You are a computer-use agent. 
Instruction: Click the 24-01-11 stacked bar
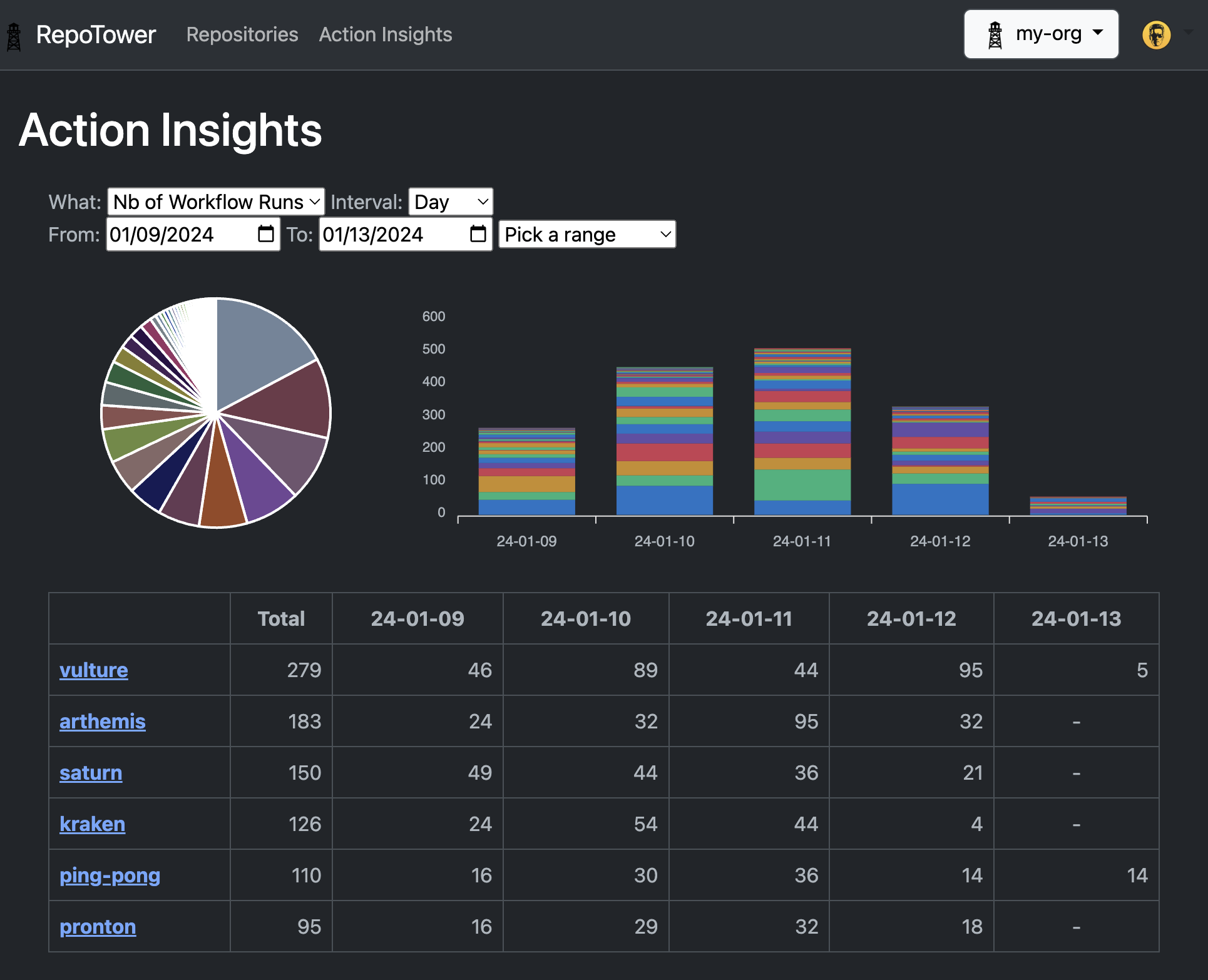pos(802,432)
